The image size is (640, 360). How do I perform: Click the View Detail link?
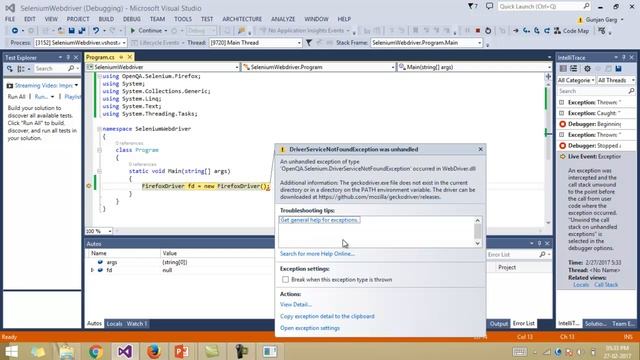pyautogui.click(x=296, y=304)
